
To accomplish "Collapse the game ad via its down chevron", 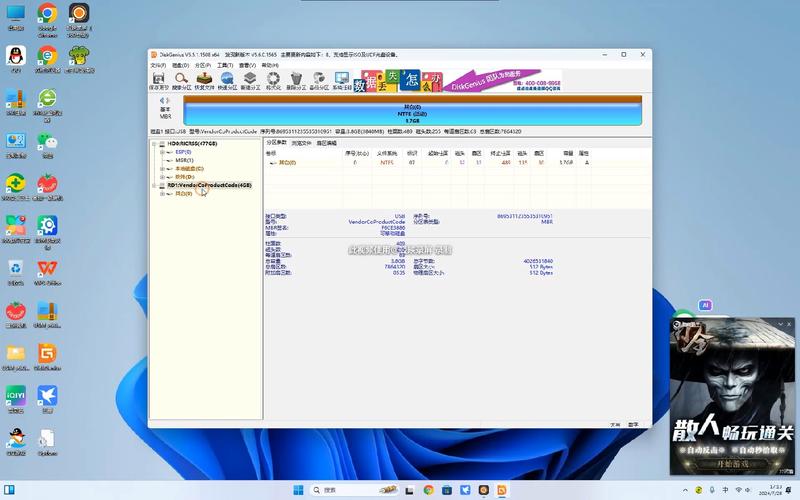I will tap(780, 324).
